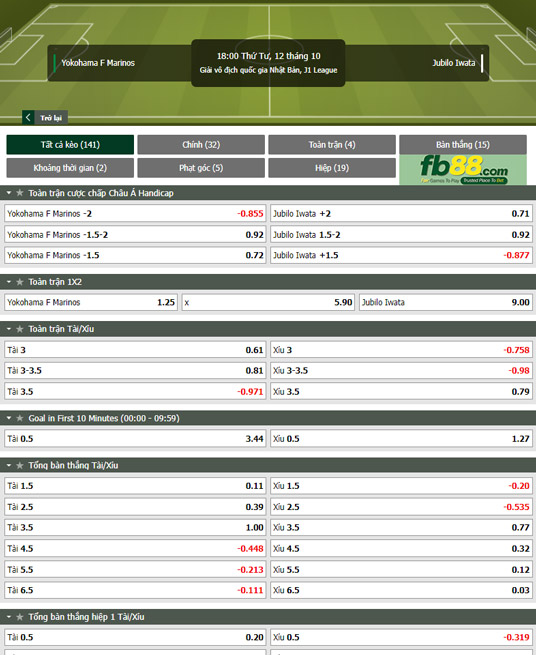This screenshot has width=536, height=655.
Task: Star the Tổng bàn thắng hiệp 1 section
Action: tap(20, 617)
